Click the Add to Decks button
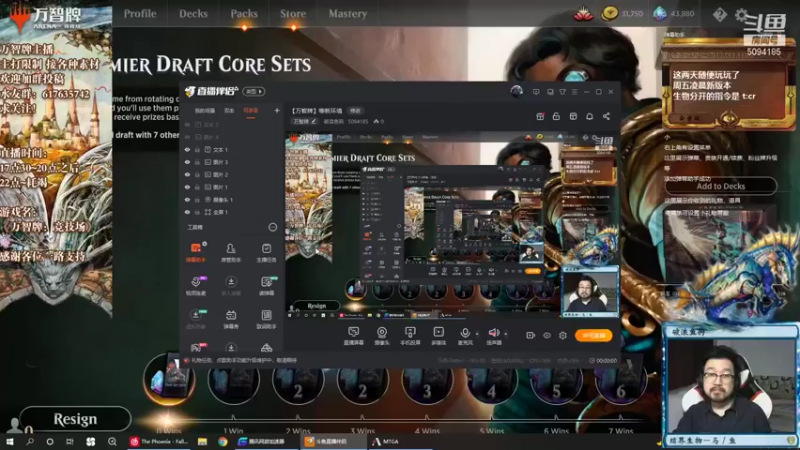800x450 pixels. (720, 186)
